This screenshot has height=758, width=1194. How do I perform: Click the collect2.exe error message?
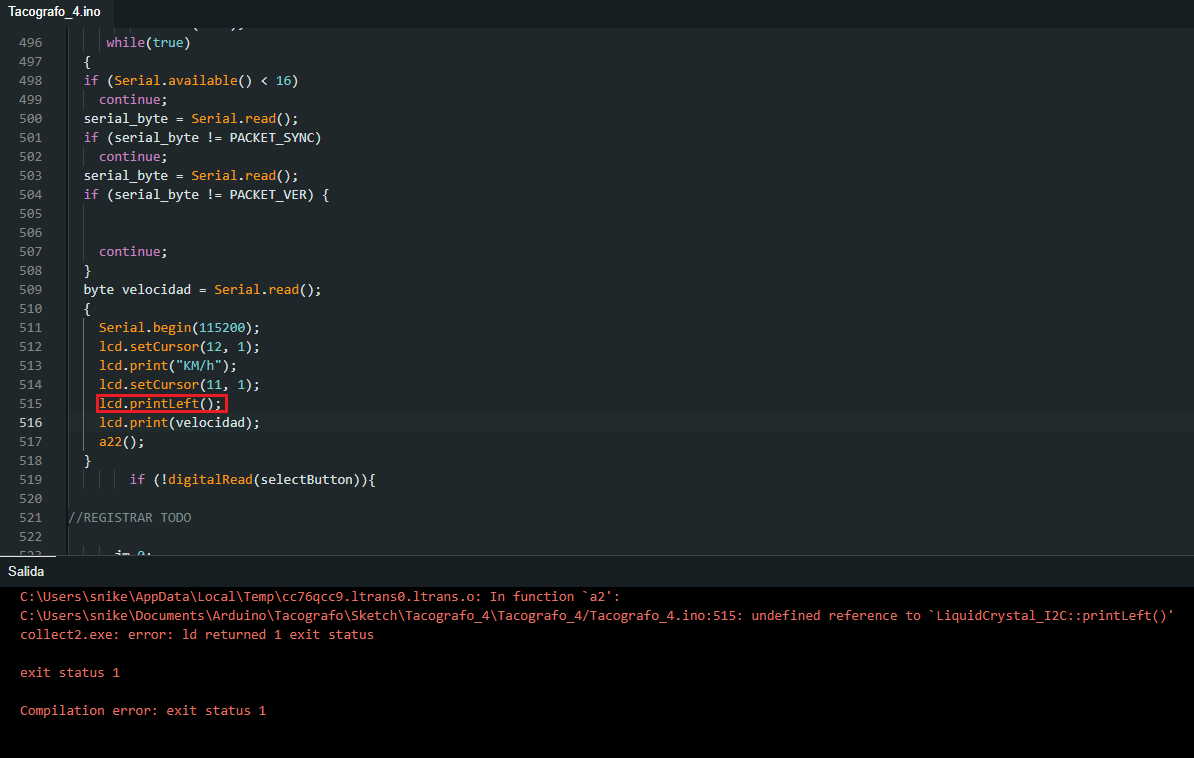(x=197, y=635)
